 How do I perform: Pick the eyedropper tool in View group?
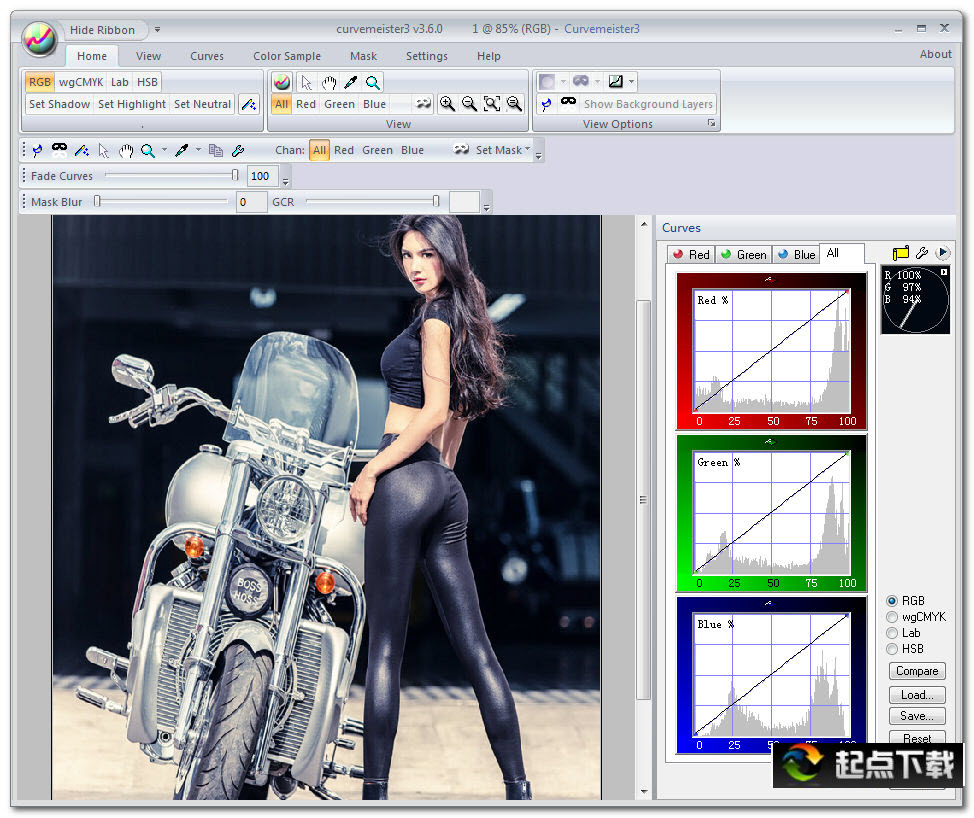(x=351, y=83)
